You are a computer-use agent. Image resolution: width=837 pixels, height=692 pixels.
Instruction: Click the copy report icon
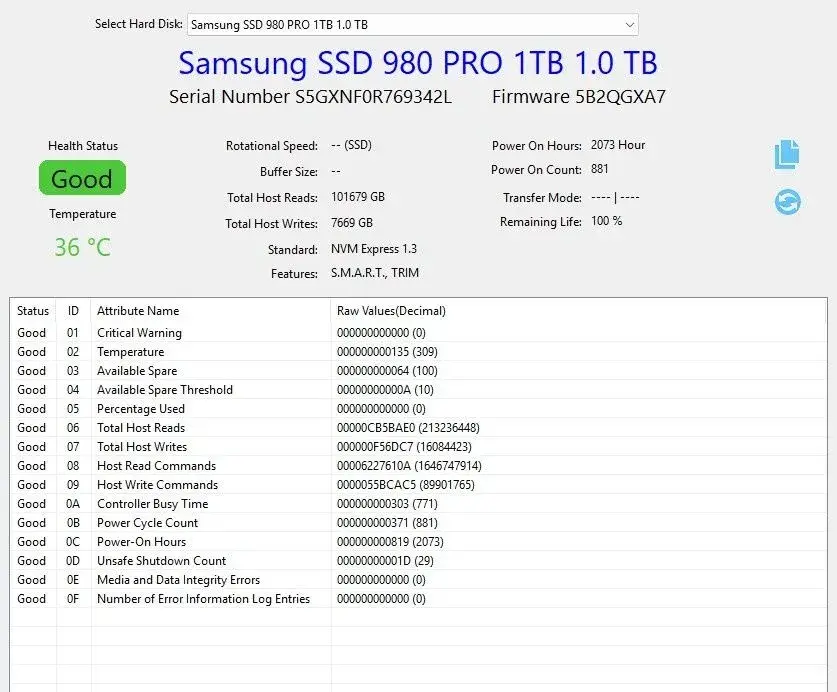tap(787, 154)
